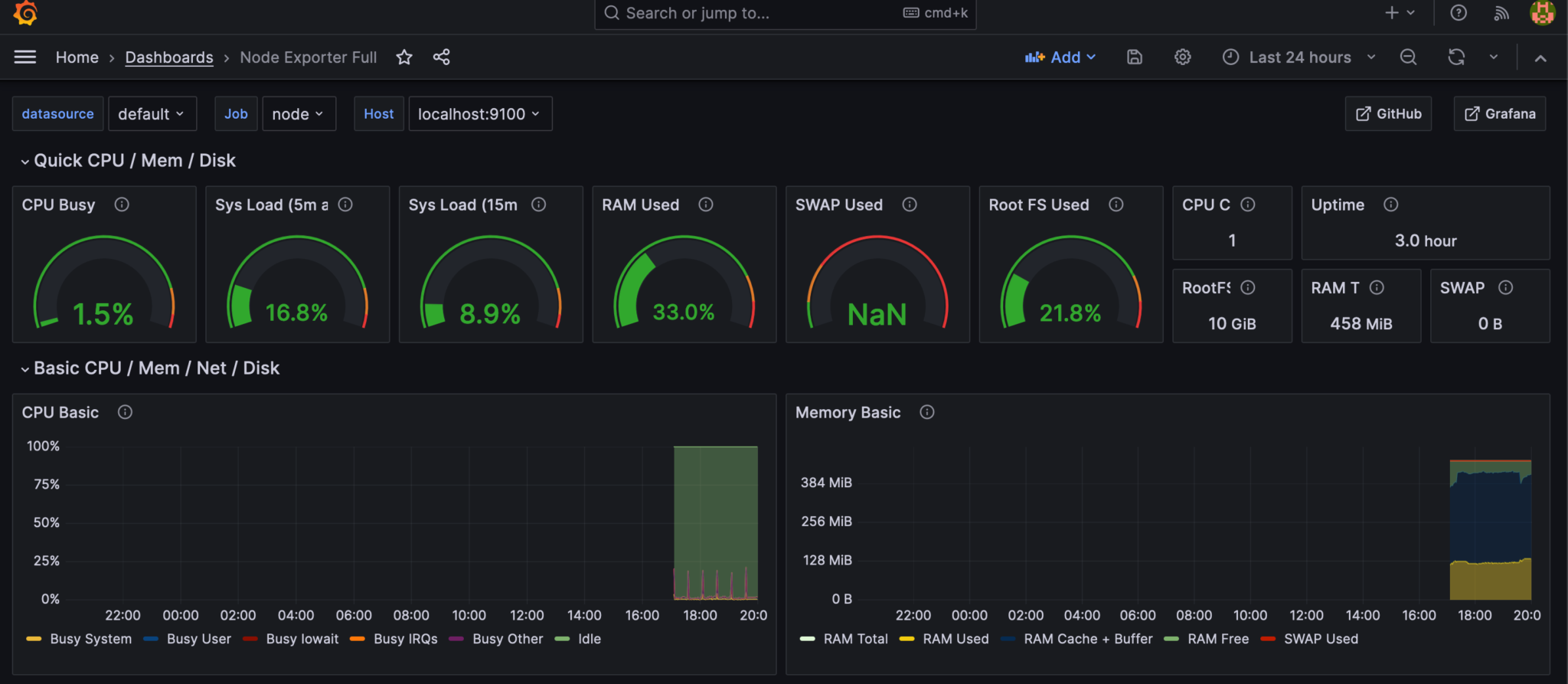The image size is (1568, 684).
Task: Save dashboard using the floppy disk icon
Action: coord(1135,57)
